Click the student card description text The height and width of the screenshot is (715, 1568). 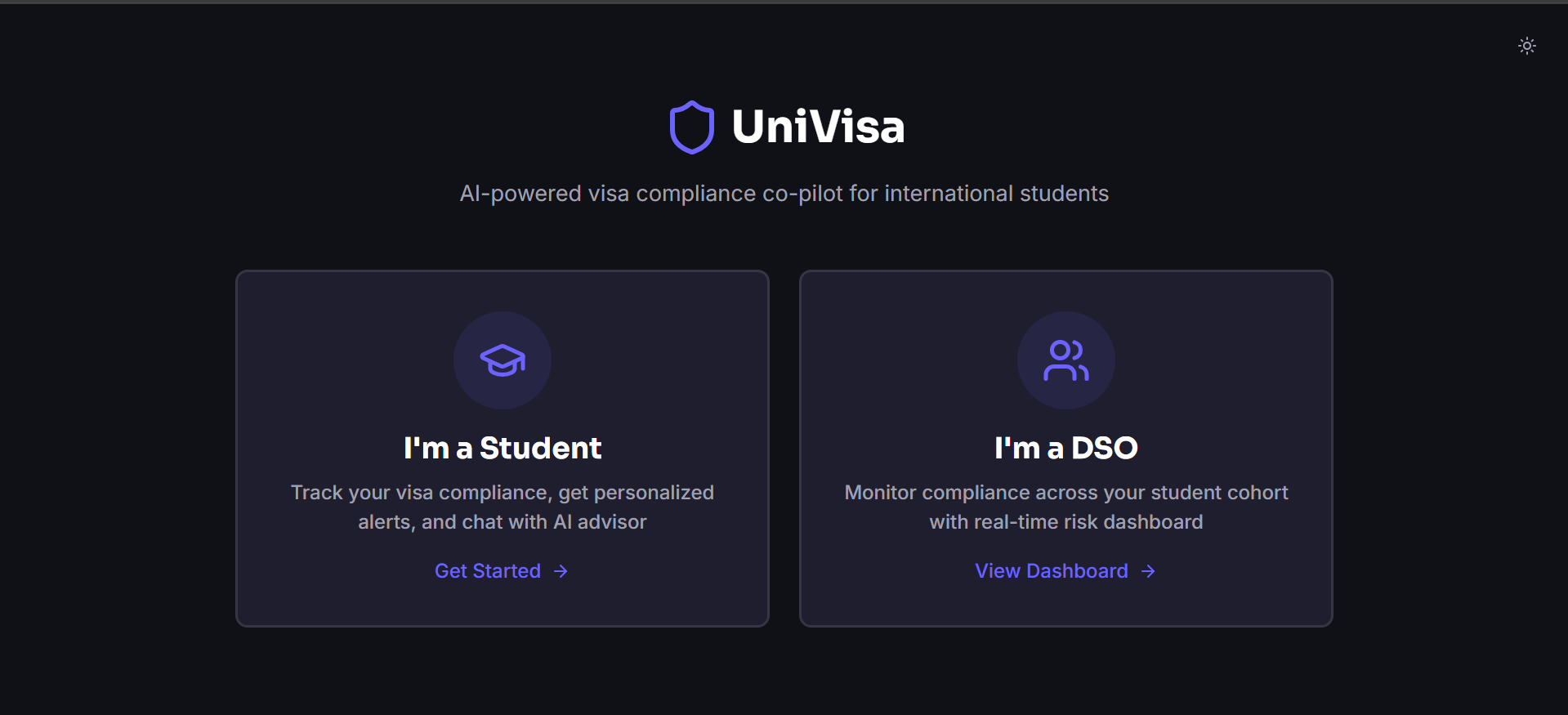tap(503, 507)
